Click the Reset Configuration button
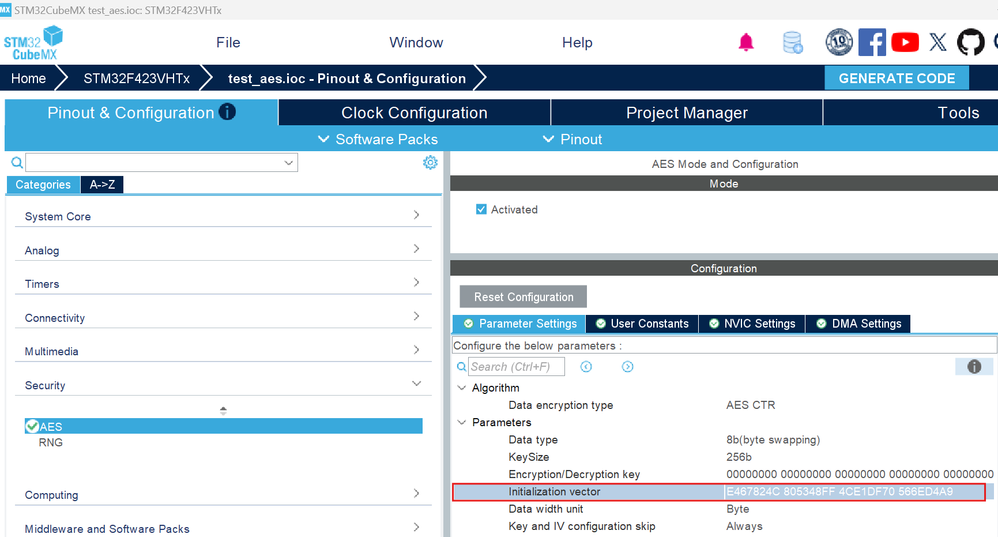Screen dimensions: 998x537 (x=523, y=297)
